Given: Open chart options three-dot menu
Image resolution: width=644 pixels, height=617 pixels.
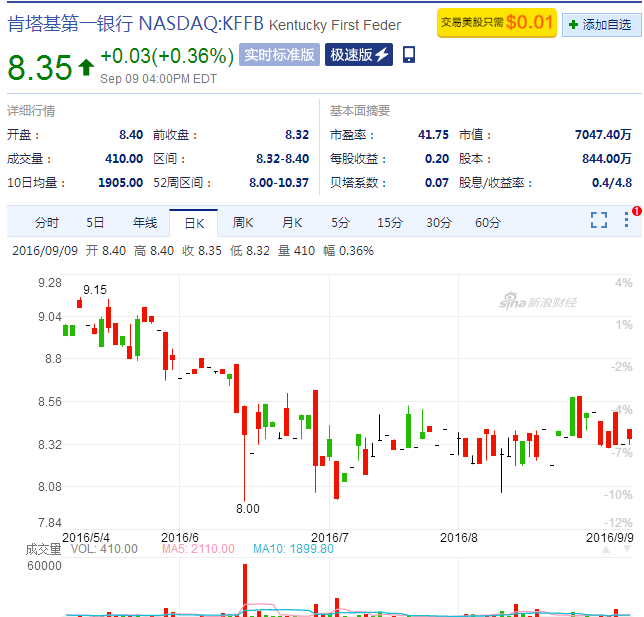Looking at the screenshot, I should 626,219.
